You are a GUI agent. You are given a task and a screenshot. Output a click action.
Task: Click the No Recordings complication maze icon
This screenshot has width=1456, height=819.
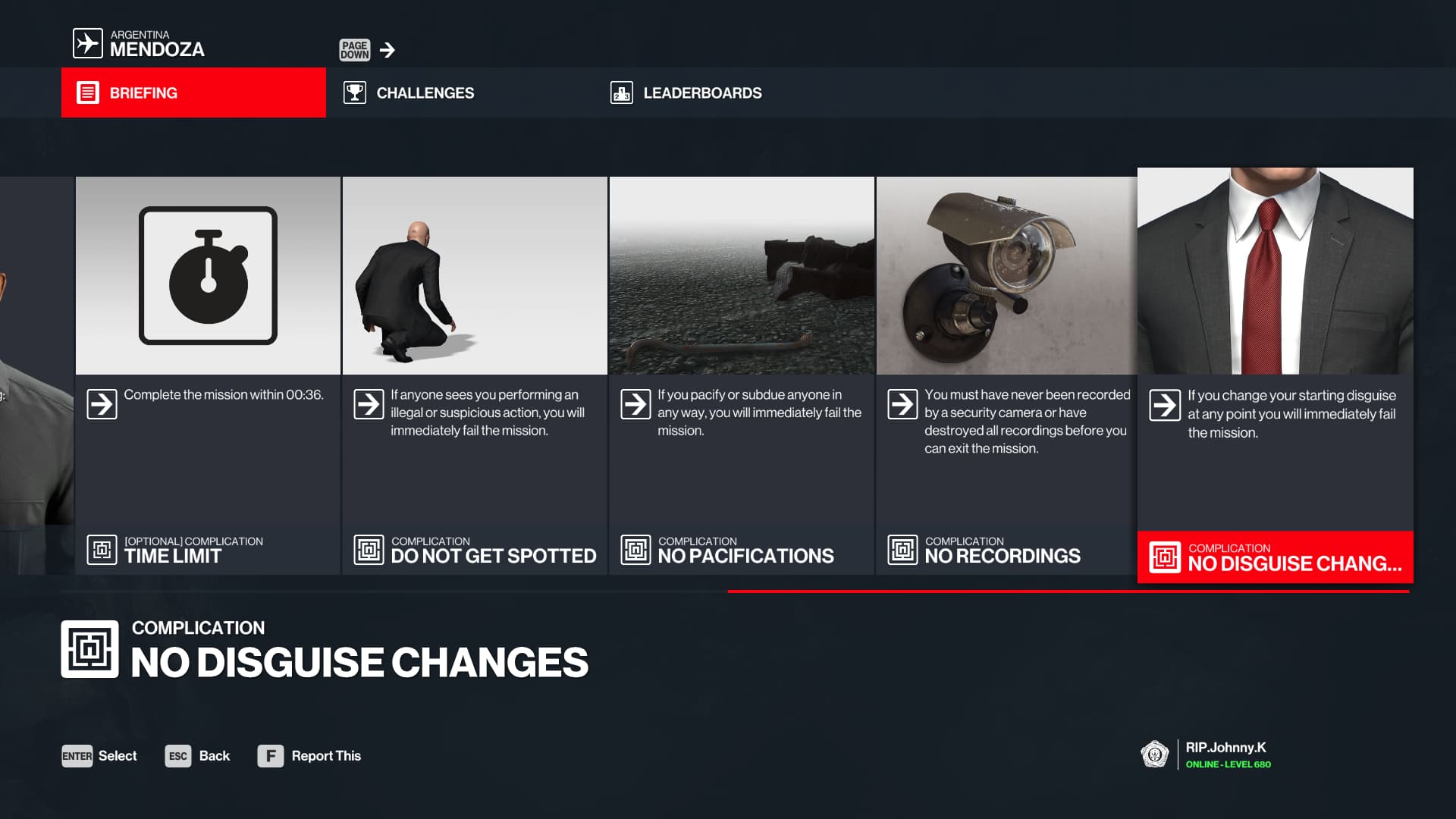[x=902, y=549]
